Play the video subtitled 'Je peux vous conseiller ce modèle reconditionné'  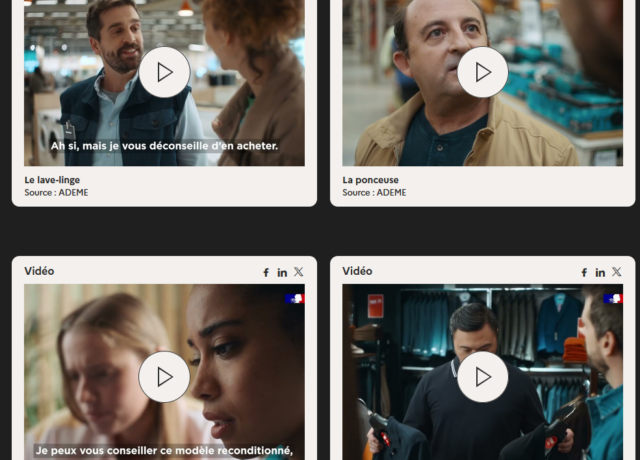tap(164, 377)
